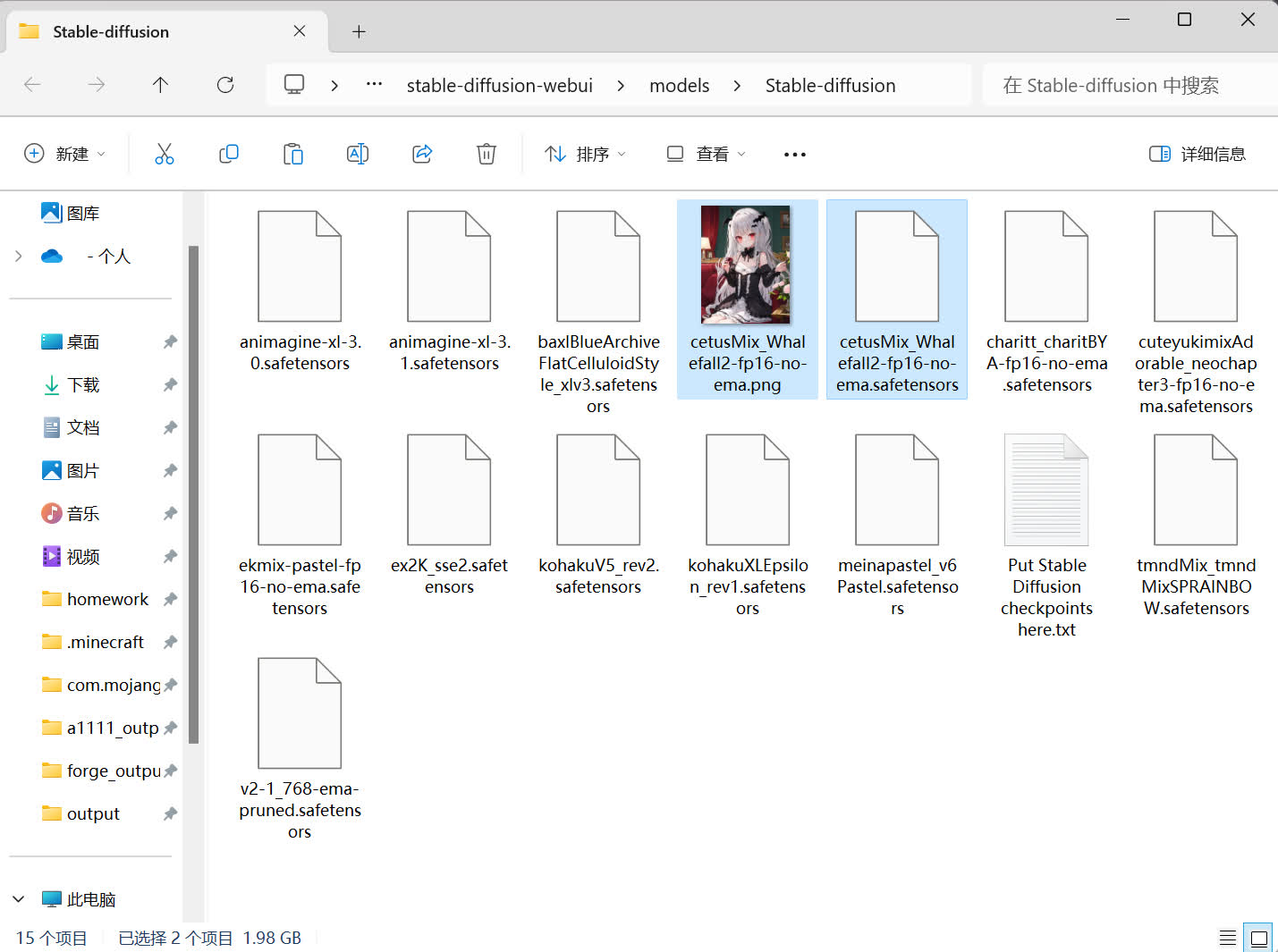The image size is (1278, 952).
Task: Share the selected files
Action: click(x=422, y=153)
